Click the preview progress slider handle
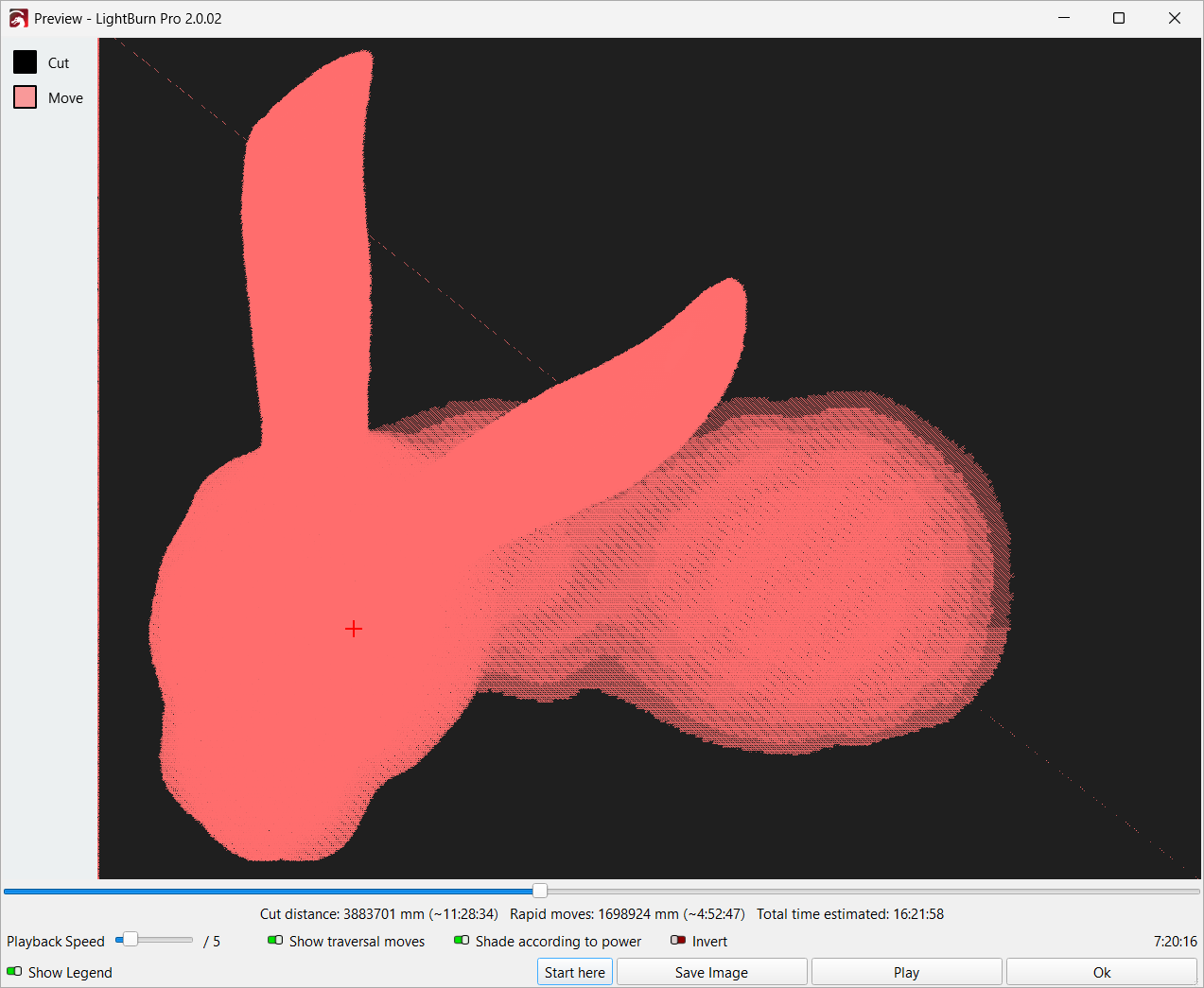 [x=540, y=891]
